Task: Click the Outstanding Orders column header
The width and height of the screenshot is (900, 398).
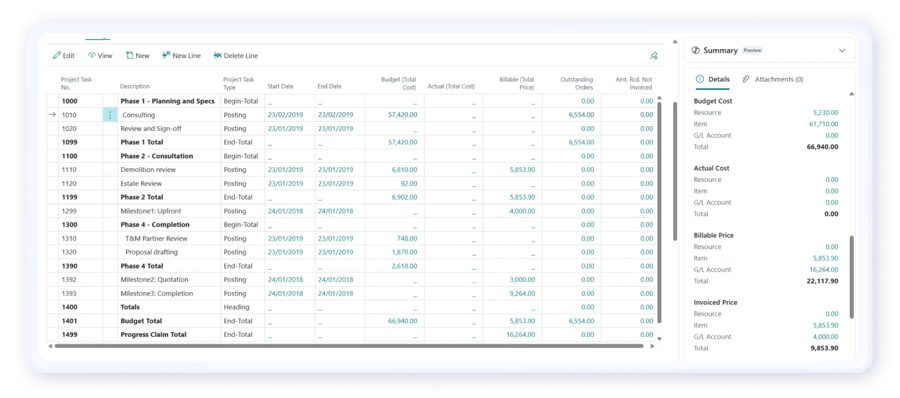Action: pyautogui.click(x=577, y=83)
